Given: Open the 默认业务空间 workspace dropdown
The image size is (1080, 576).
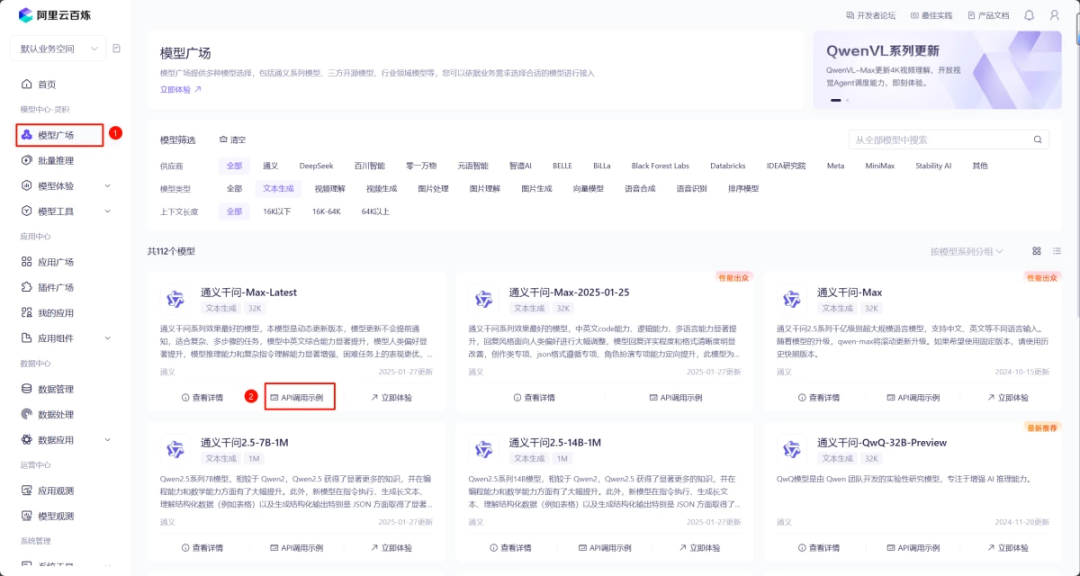Looking at the screenshot, I should pyautogui.click(x=59, y=49).
